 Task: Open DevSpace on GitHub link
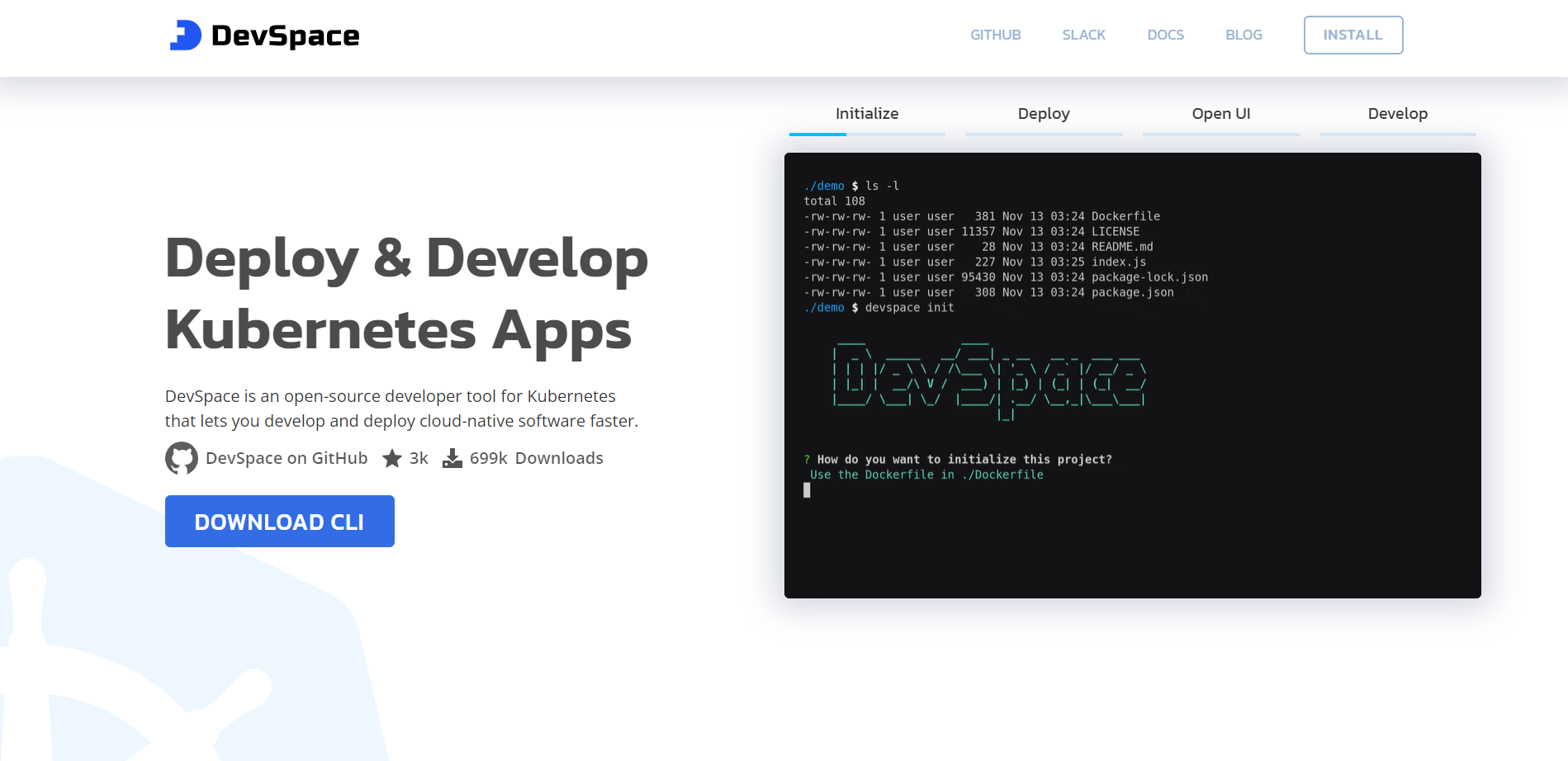pyautogui.click(x=287, y=457)
